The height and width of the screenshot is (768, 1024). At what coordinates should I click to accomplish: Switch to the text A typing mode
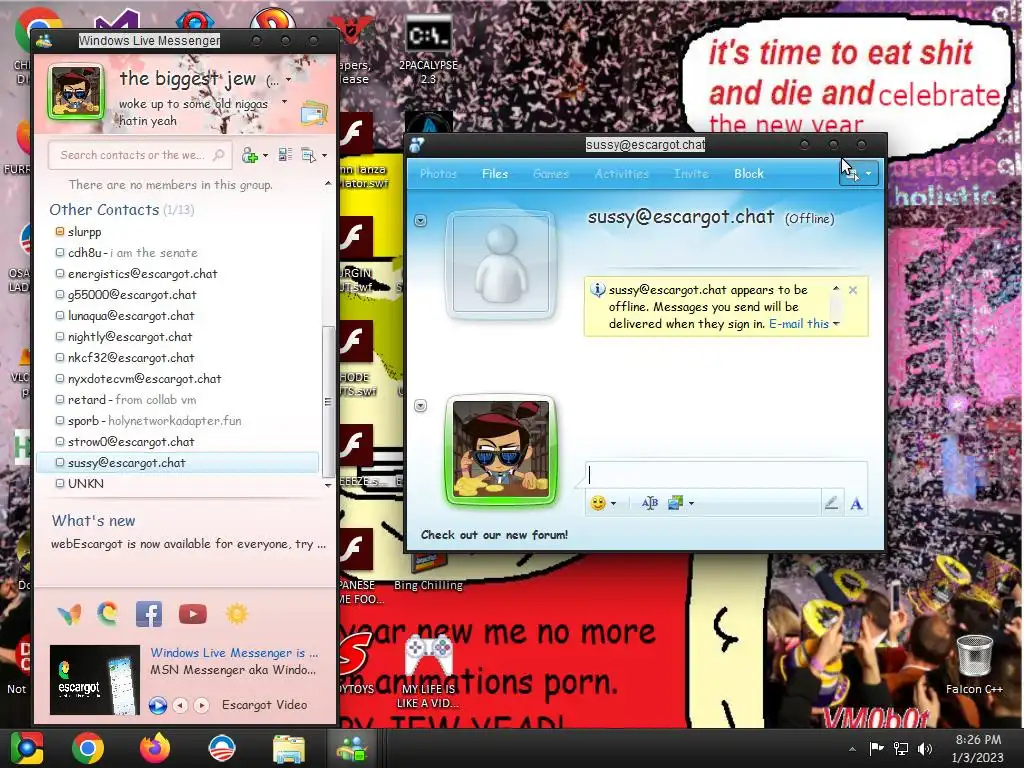coord(856,504)
